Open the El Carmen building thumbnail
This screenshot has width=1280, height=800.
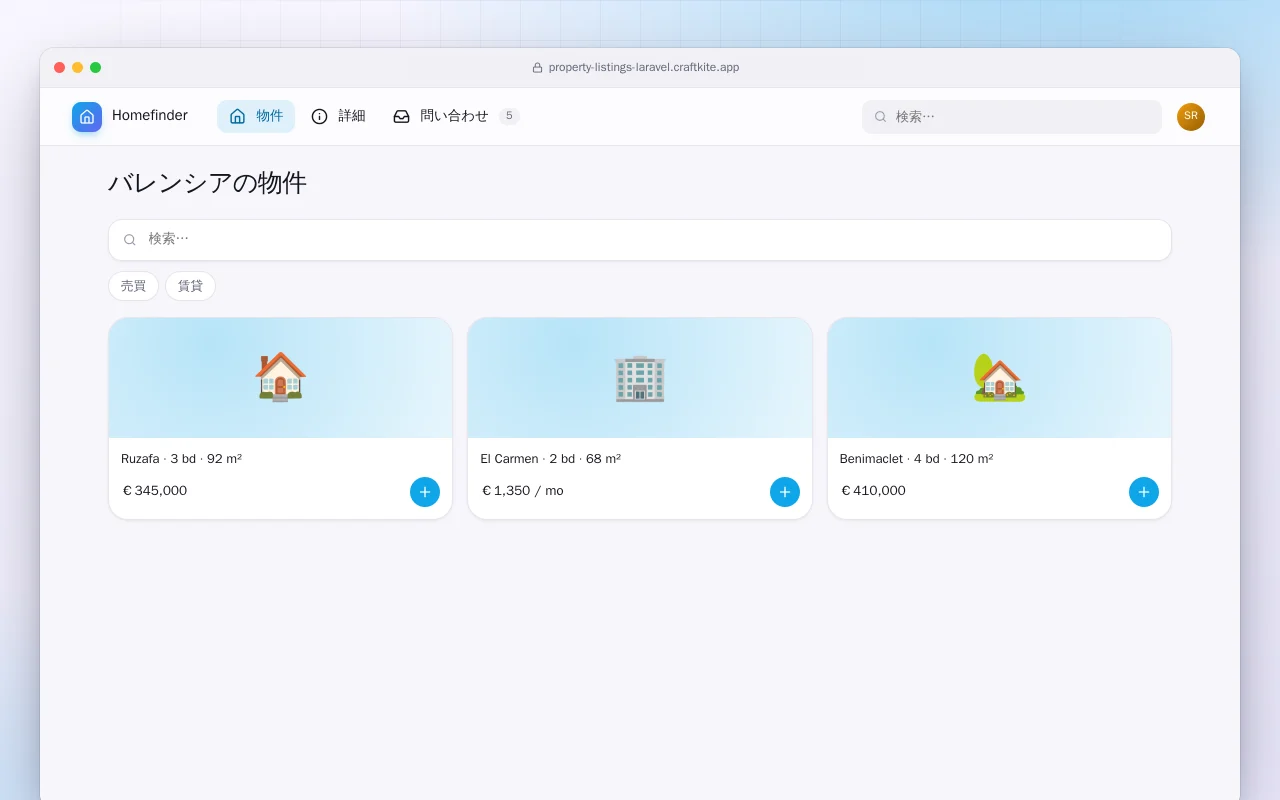click(x=640, y=378)
